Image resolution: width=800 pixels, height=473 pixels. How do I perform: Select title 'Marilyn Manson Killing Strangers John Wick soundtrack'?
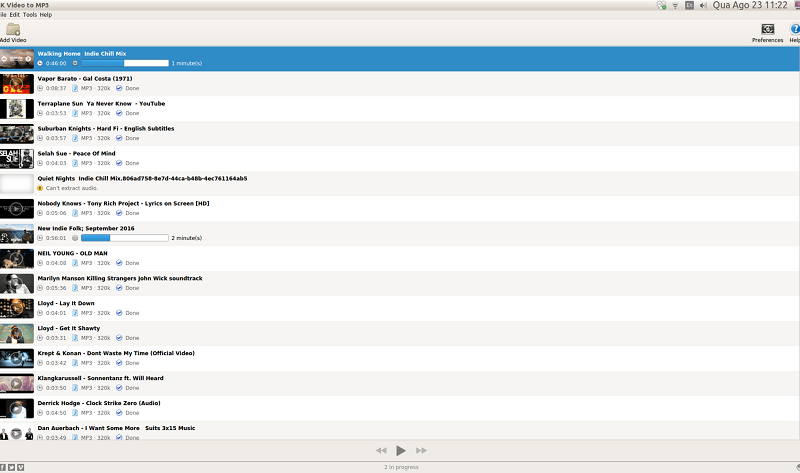[120, 279]
